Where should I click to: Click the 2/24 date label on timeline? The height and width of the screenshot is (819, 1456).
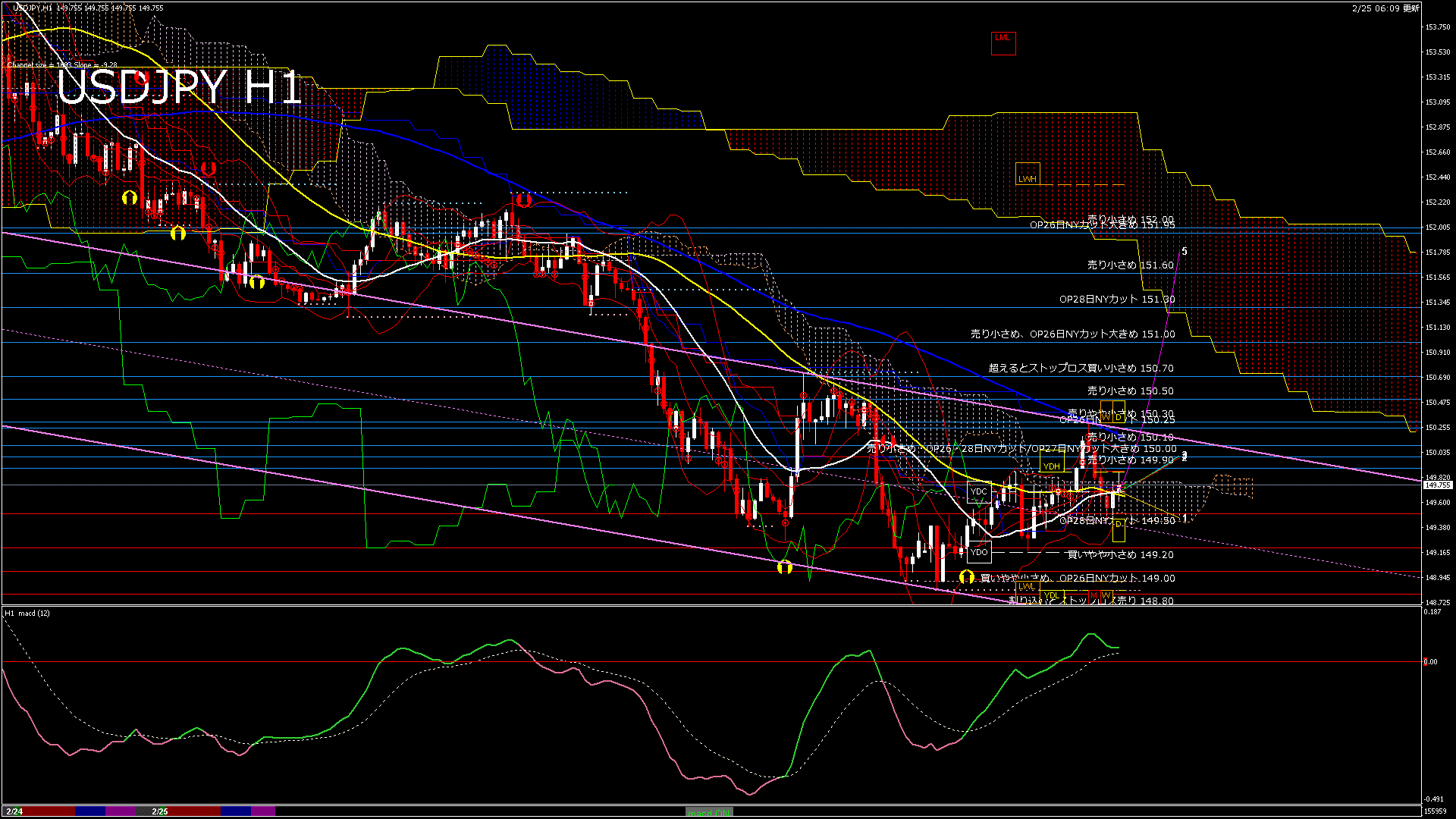click(x=14, y=811)
